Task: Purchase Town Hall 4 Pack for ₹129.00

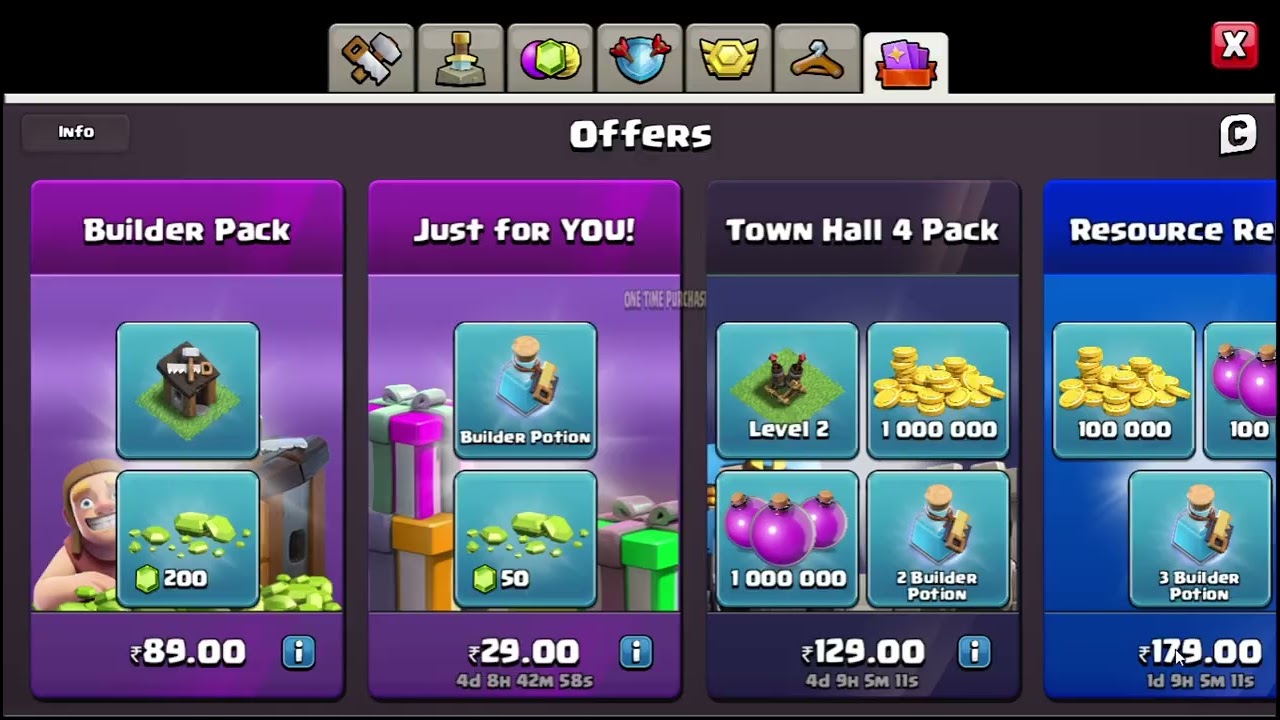Action: coord(860,653)
